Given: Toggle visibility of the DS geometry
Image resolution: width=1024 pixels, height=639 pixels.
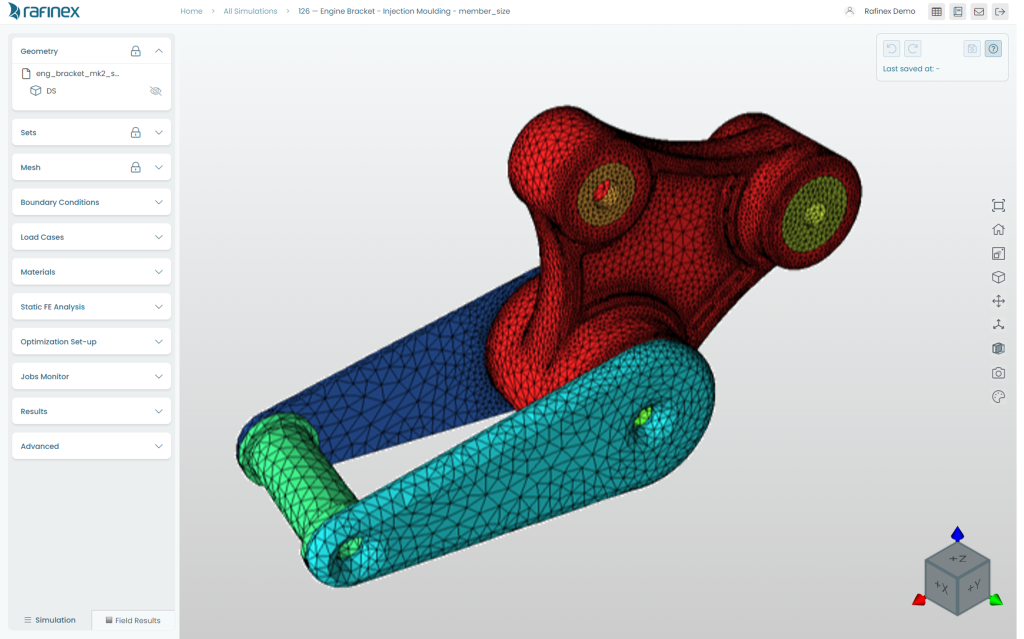Looking at the screenshot, I should click(155, 90).
